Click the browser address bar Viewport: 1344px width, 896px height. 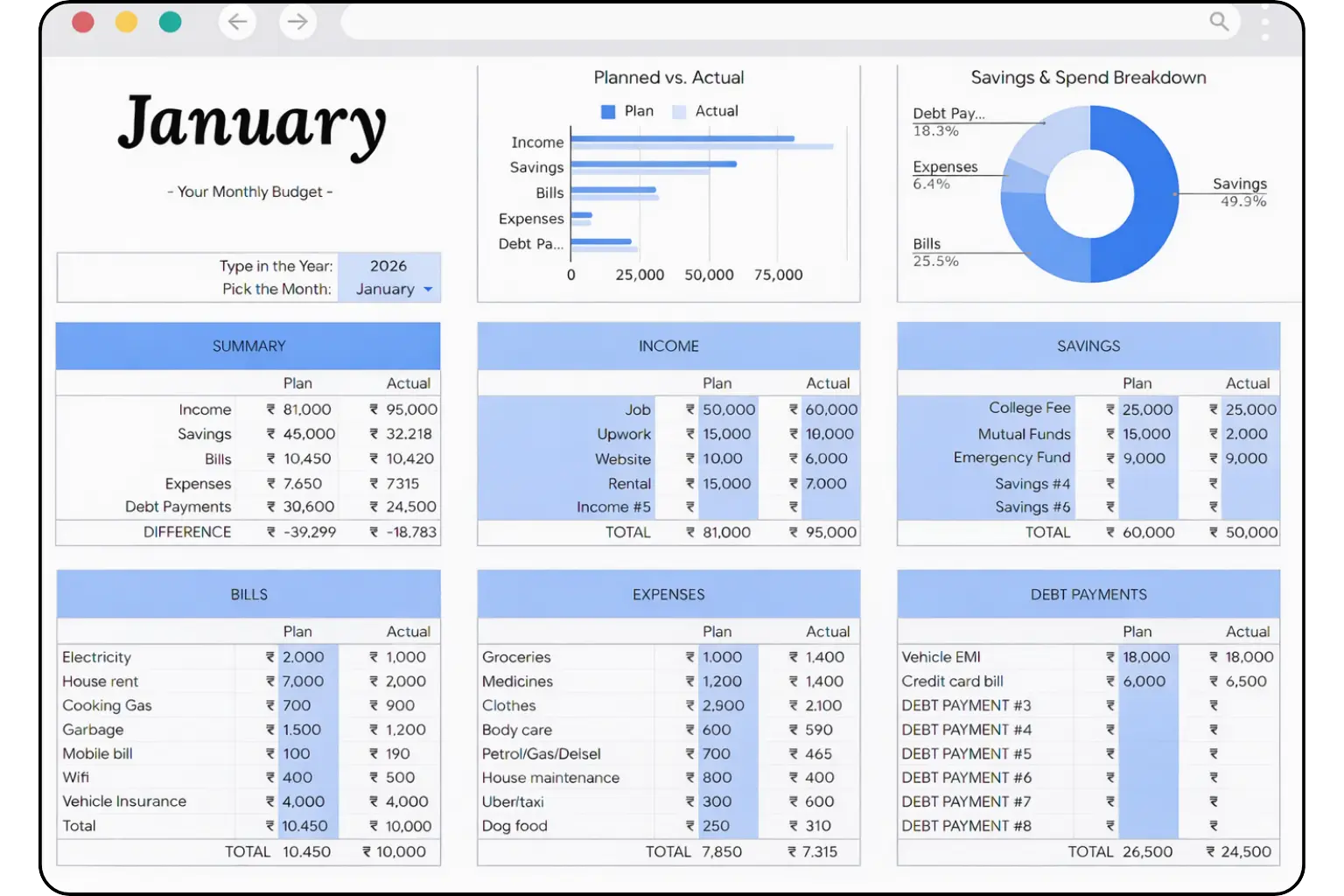(770, 22)
